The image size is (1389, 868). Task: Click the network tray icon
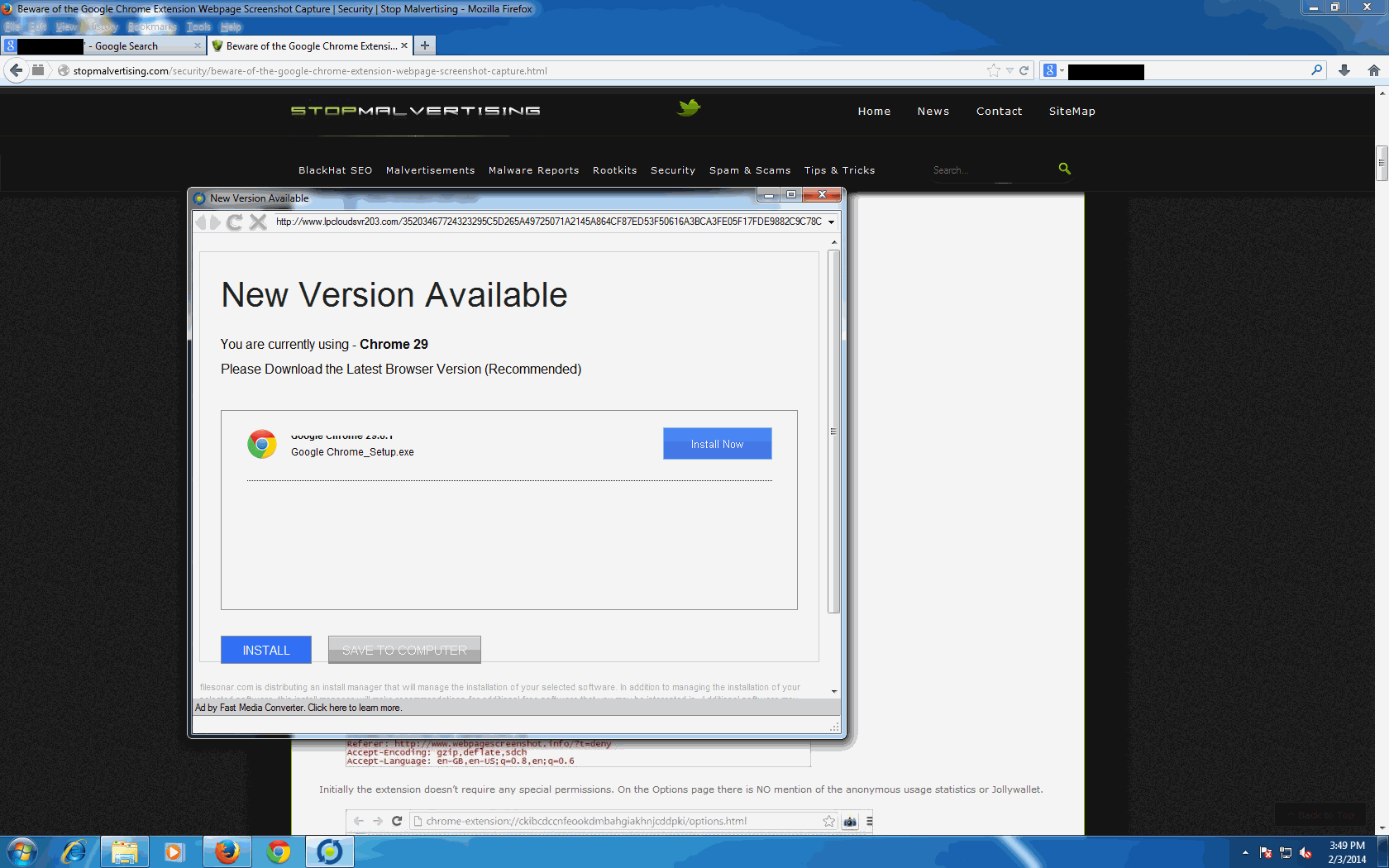pyautogui.click(x=1286, y=852)
